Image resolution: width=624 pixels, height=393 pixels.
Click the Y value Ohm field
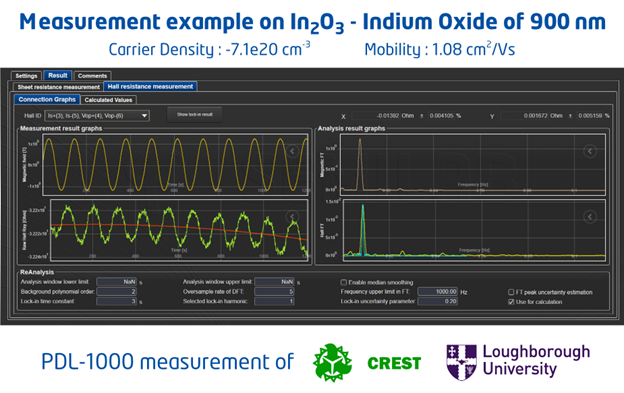point(532,116)
